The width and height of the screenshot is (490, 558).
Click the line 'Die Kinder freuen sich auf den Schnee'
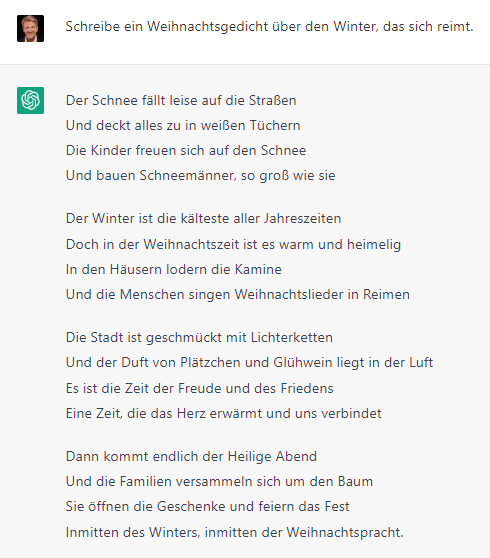coord(186,150)
